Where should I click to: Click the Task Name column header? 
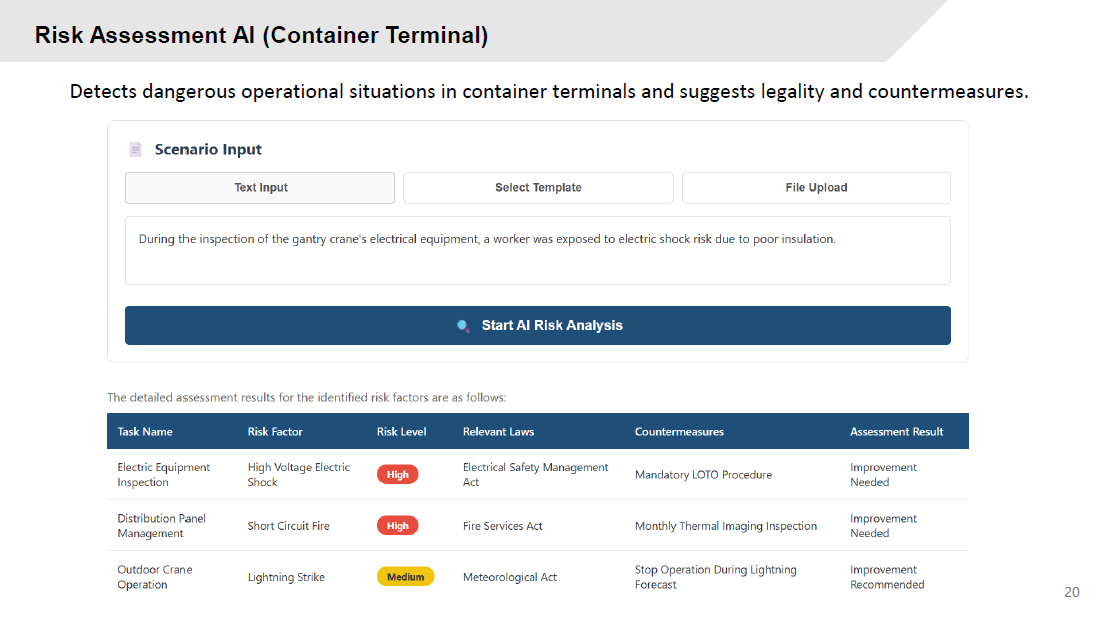[145, 432]
